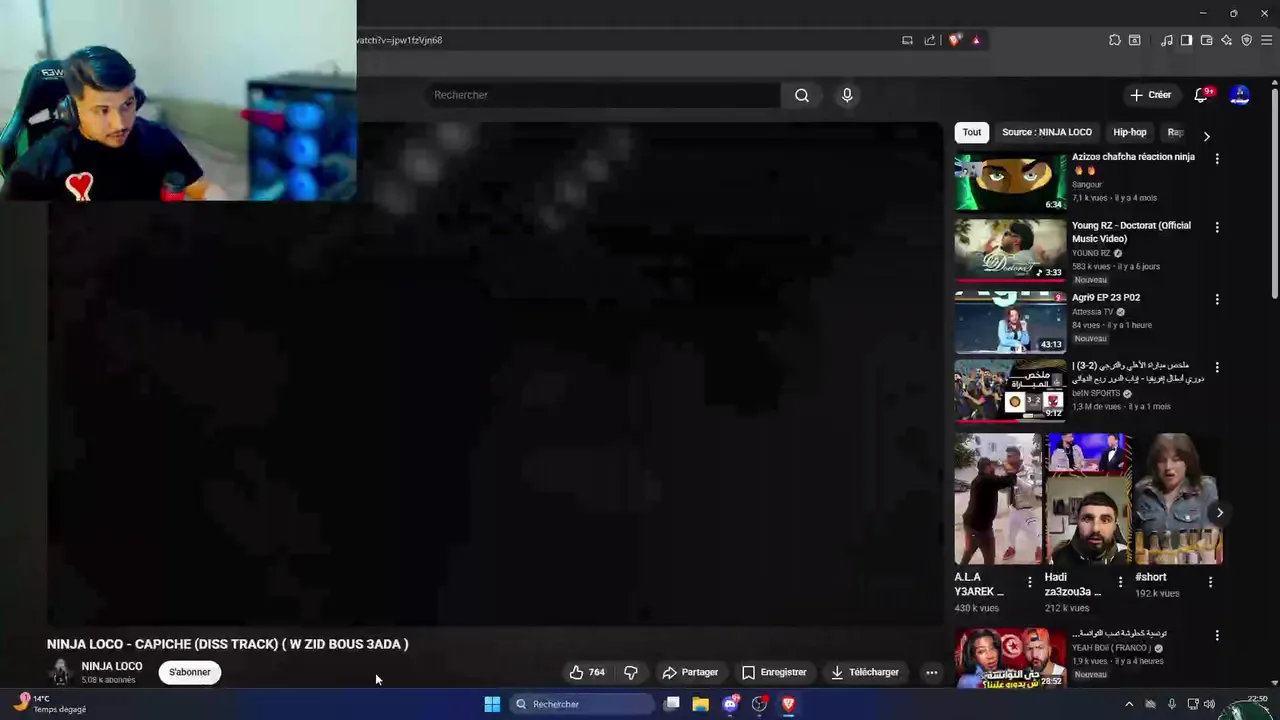This screenshot has height=720, width=1280.
Task: Open the taskbar volume speaker icon
Action: [x=1209, y=704]
